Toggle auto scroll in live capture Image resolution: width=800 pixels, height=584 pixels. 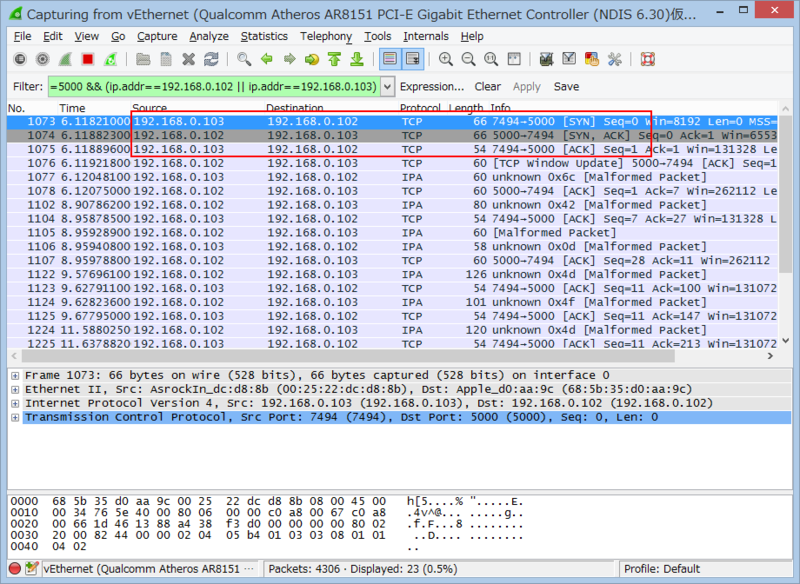(412, 59)
